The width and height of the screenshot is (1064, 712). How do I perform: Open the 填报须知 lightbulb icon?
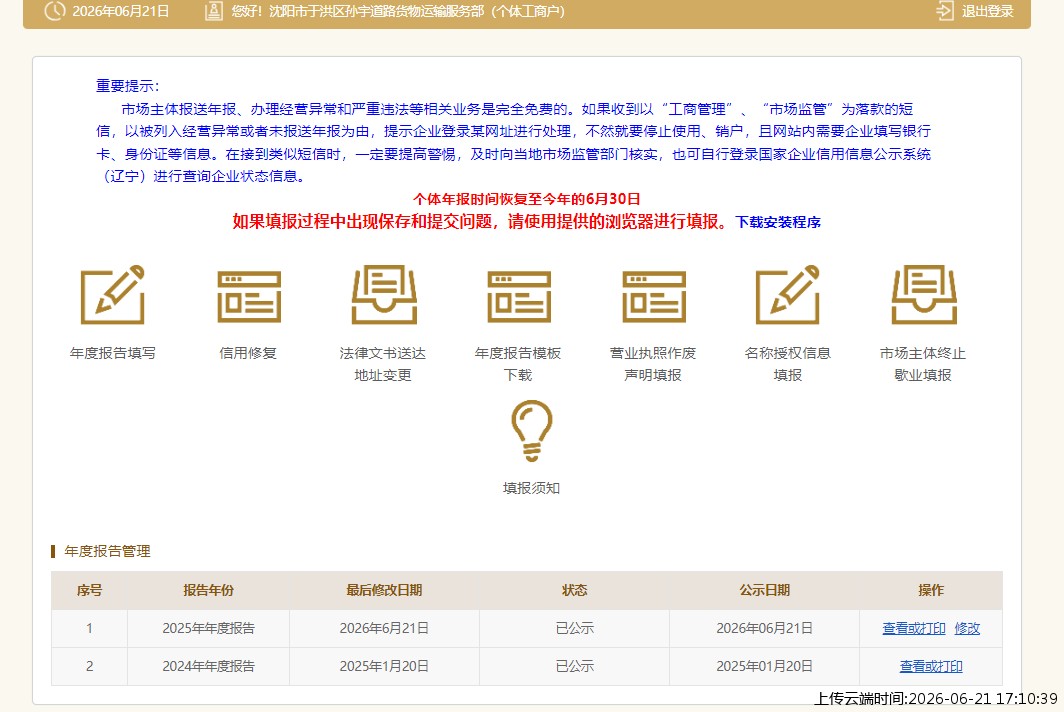tap(531, 432)
